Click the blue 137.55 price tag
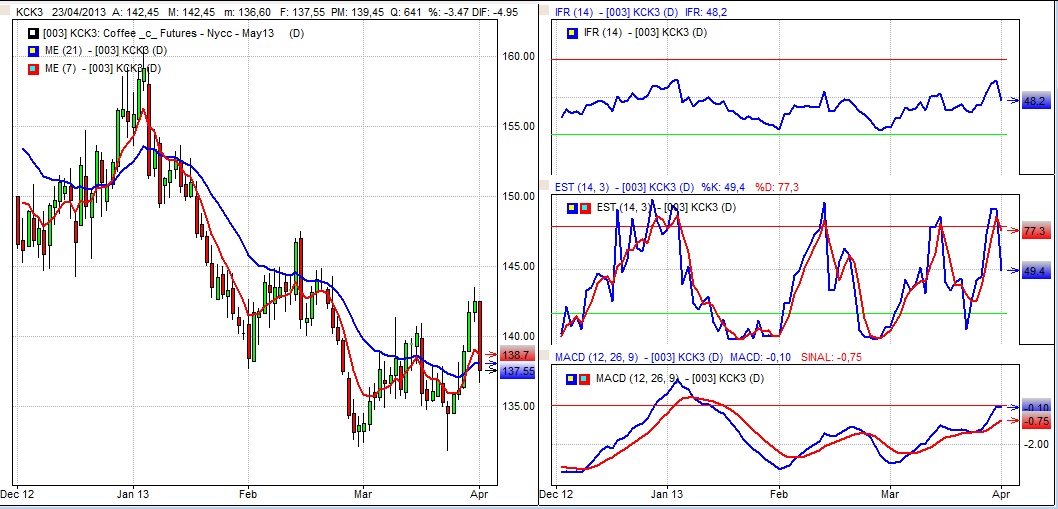Screen dimensions: 1058x509 coord(517,371)
